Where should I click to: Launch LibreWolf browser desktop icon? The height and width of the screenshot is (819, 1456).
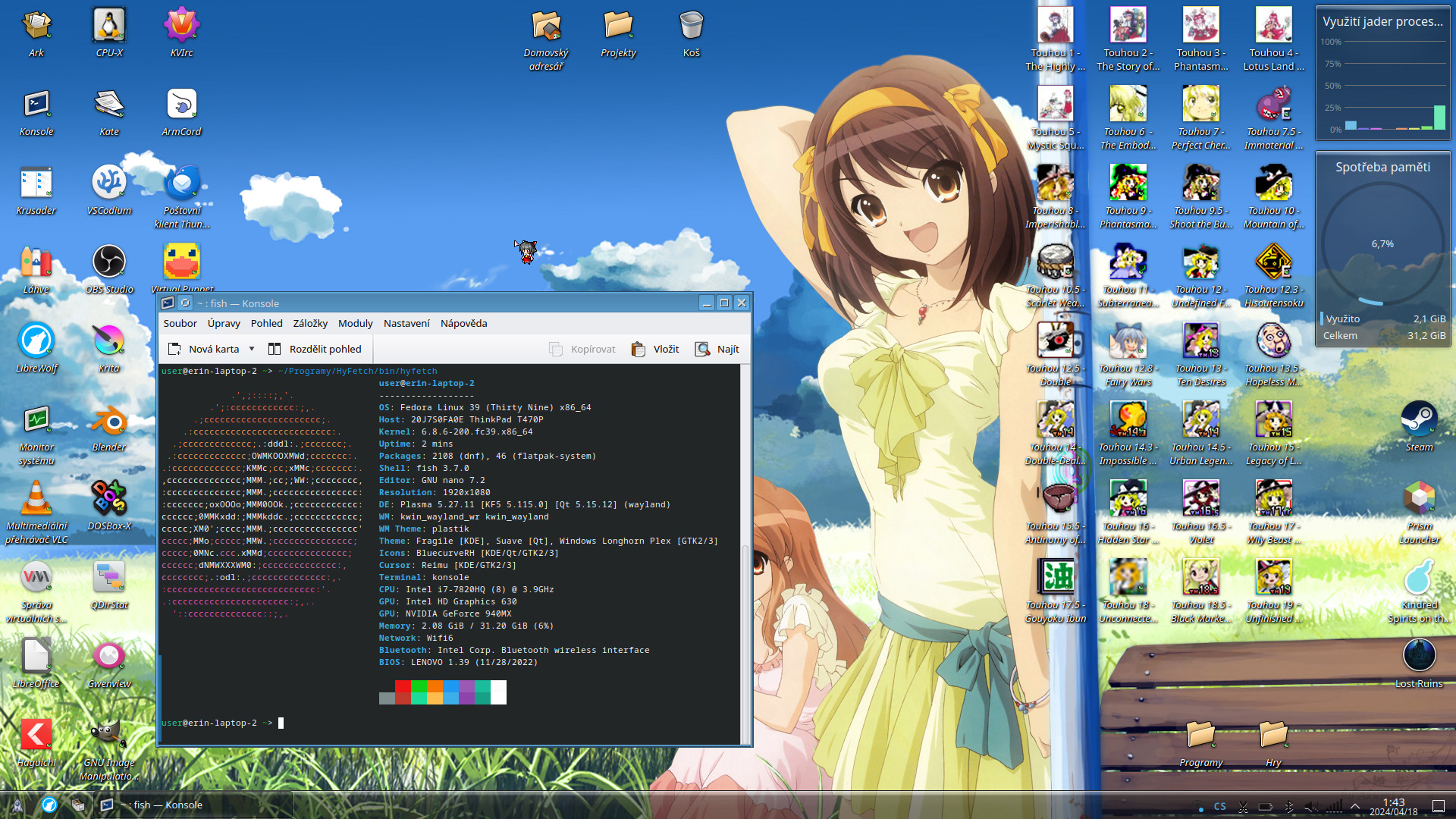[x=36, y=349]
